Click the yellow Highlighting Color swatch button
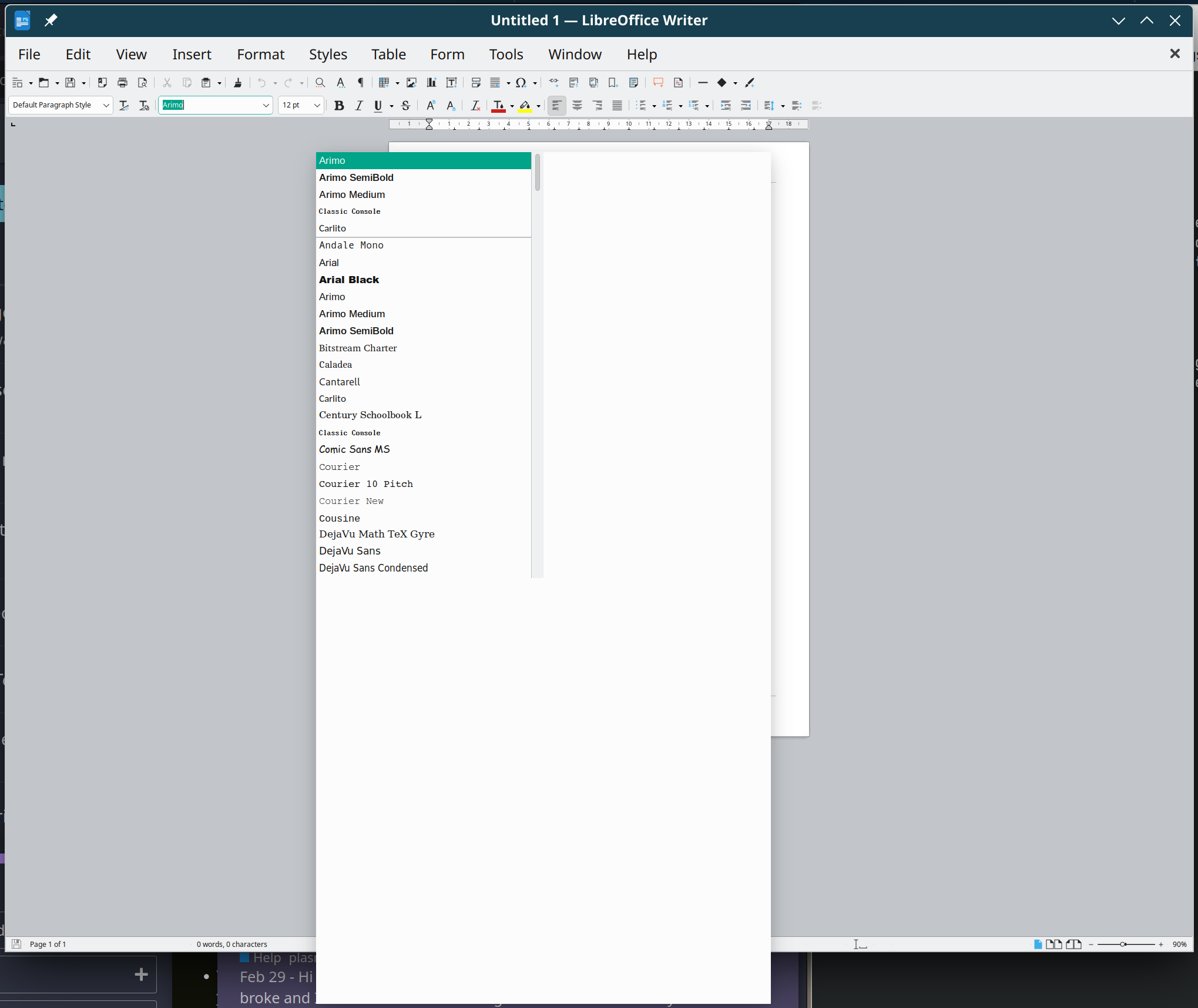The height and width of the screenshot is (1008, 1198). [525, 106]
